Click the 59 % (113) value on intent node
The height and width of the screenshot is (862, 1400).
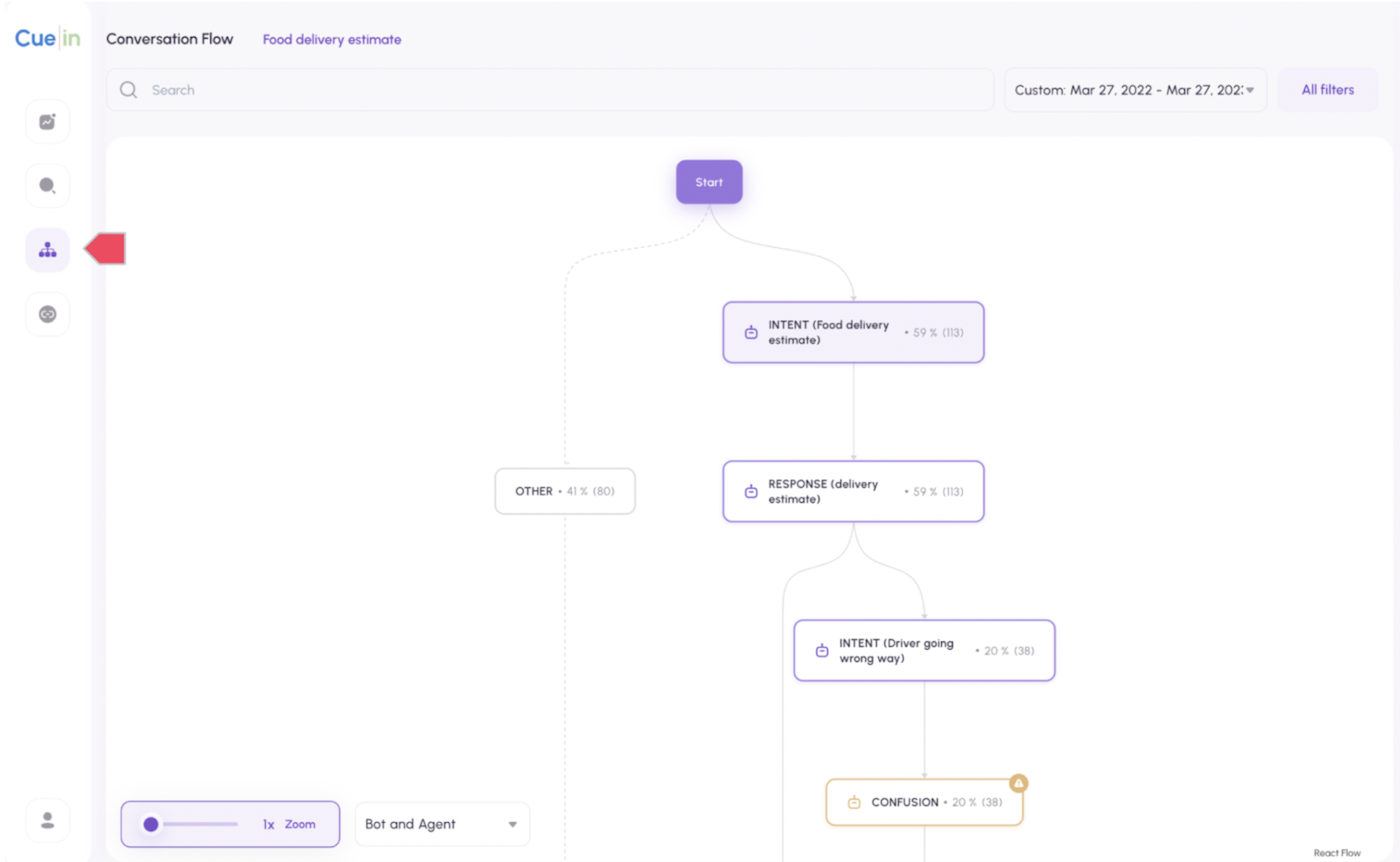click(x=938, y=332)
